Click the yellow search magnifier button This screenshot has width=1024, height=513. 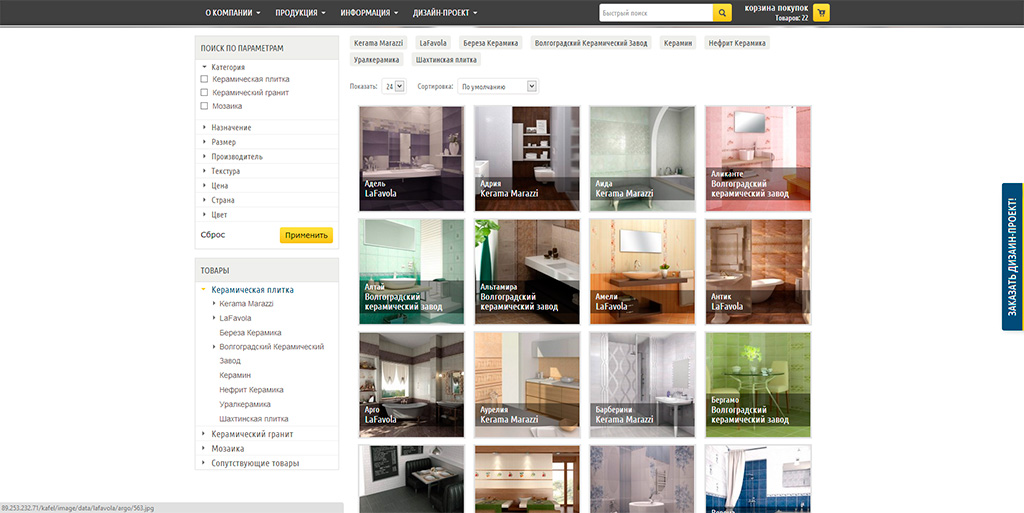[722, 13]
